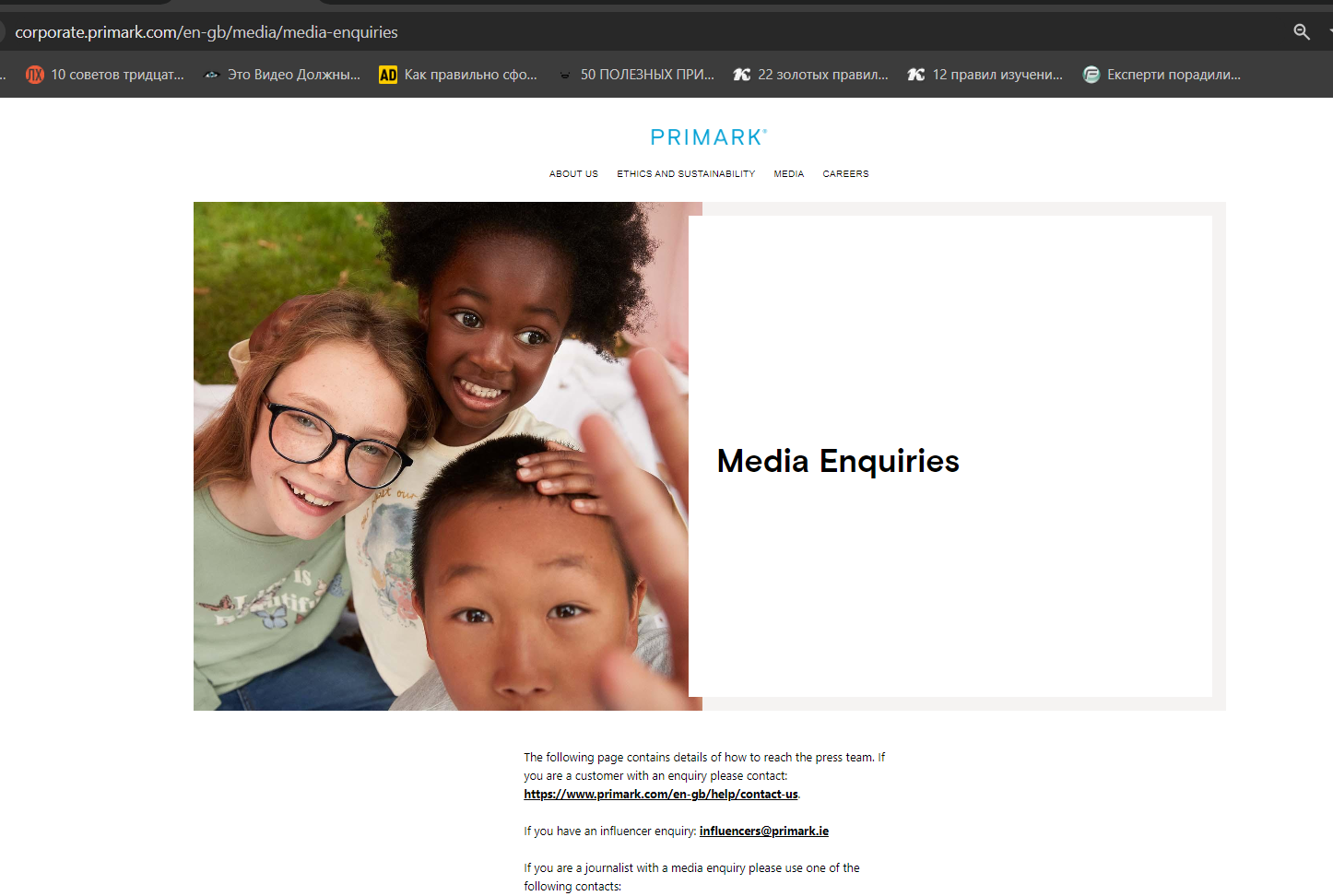Click the orange favicon of '10 советов' bookmark
This screenshot has width=1333, height=896.
click(35, 75)
